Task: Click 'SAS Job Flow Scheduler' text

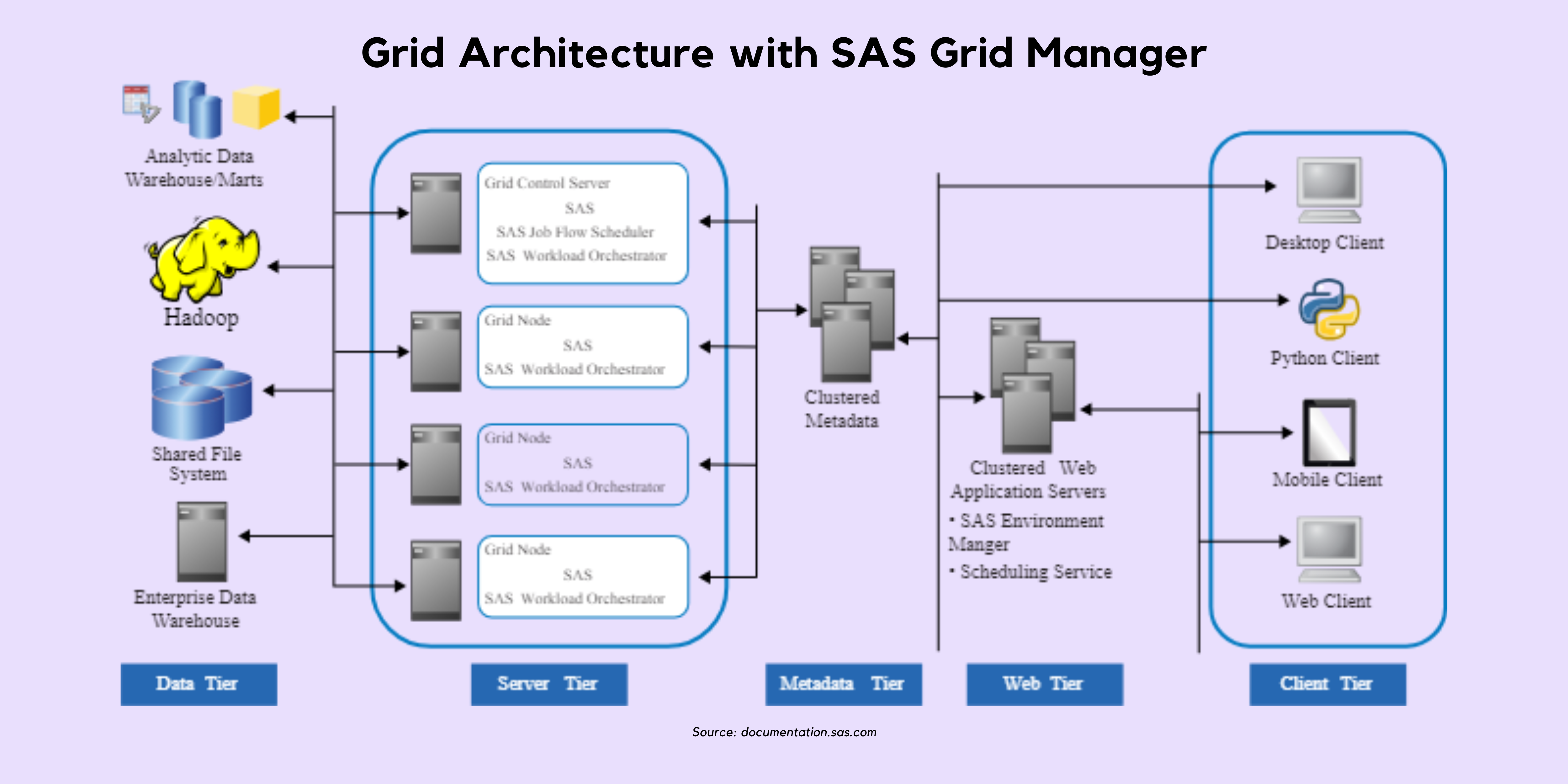Action: pos(575,232)
